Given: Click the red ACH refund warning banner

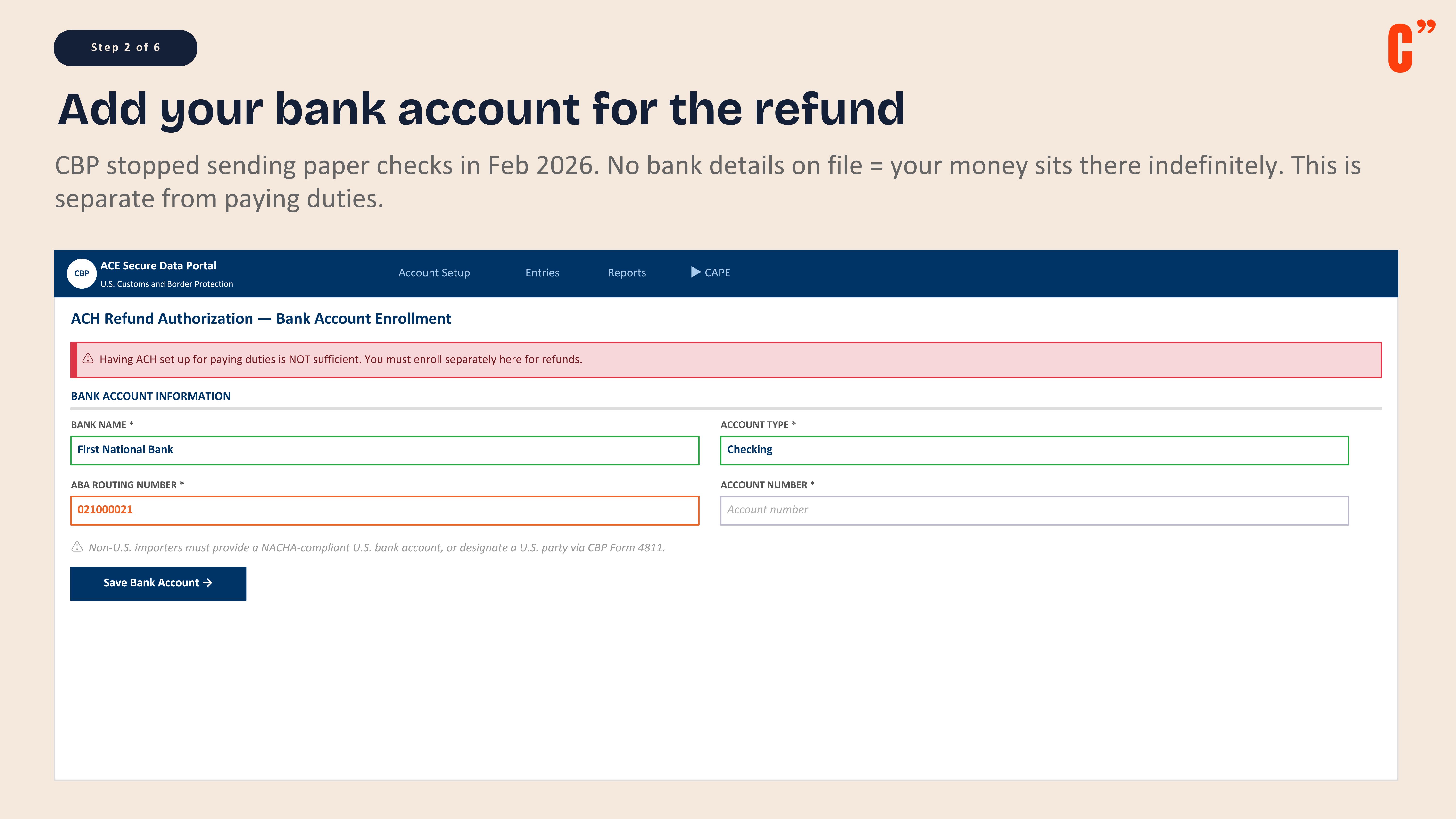Looking at the screenshot, I should pyautogui.click(x=726, y=359).
